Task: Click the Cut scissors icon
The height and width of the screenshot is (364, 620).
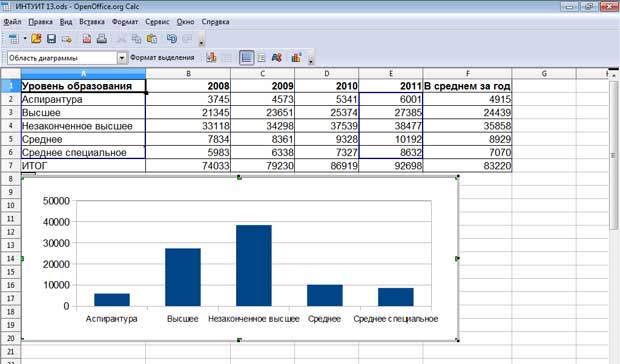Action: point(121,39)
